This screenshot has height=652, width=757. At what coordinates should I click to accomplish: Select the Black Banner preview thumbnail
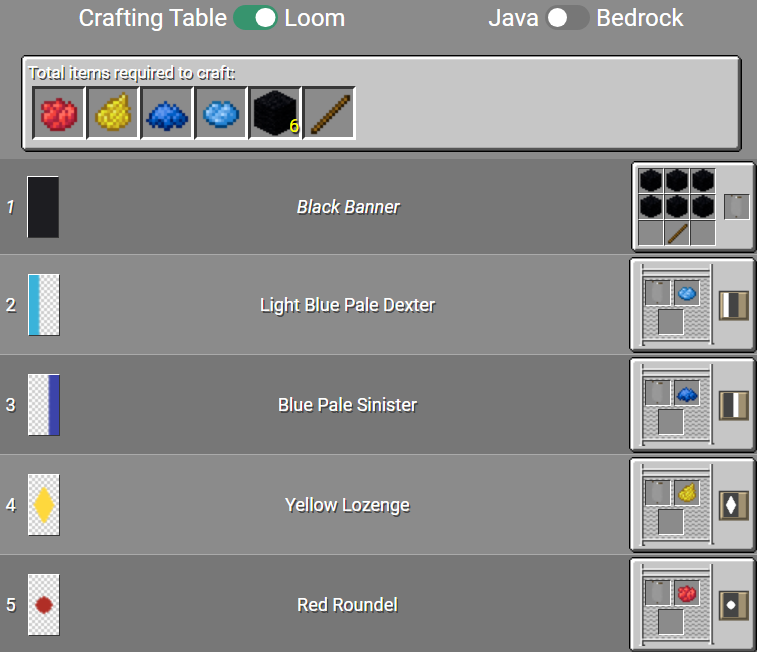point(43,207)
